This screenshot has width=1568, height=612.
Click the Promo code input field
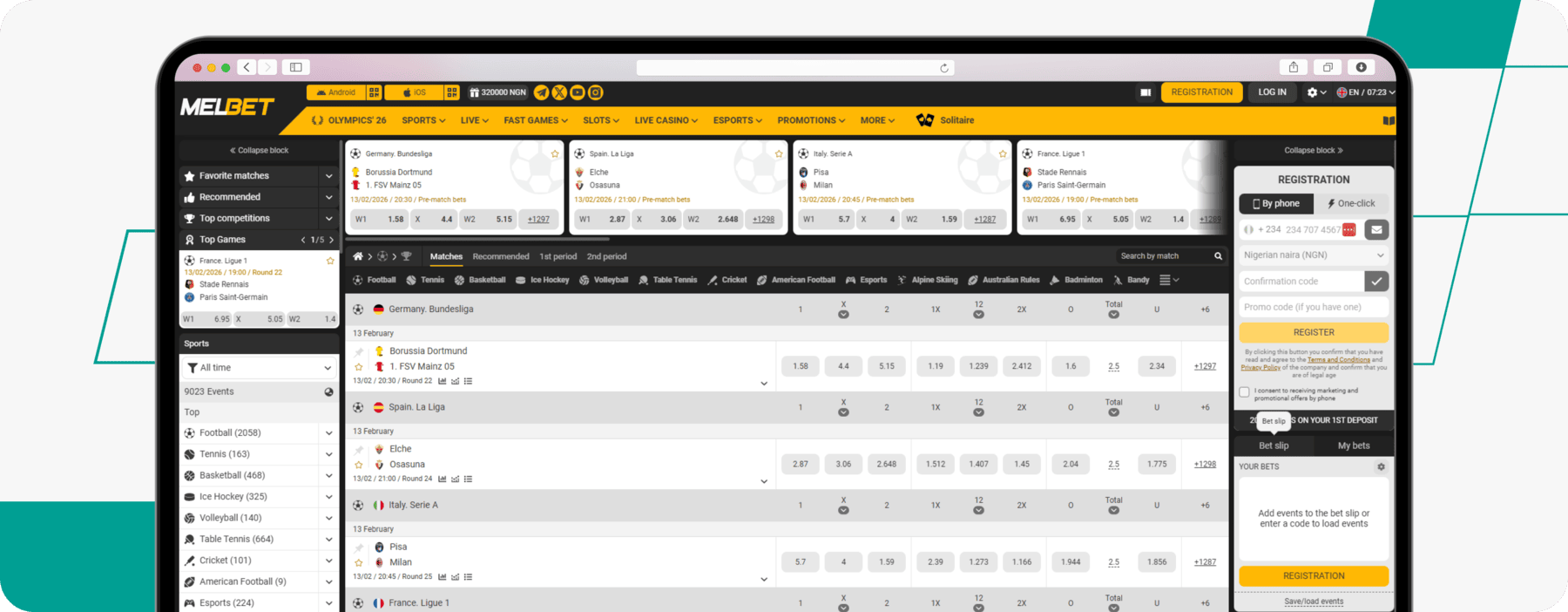tap(1314, 307)
